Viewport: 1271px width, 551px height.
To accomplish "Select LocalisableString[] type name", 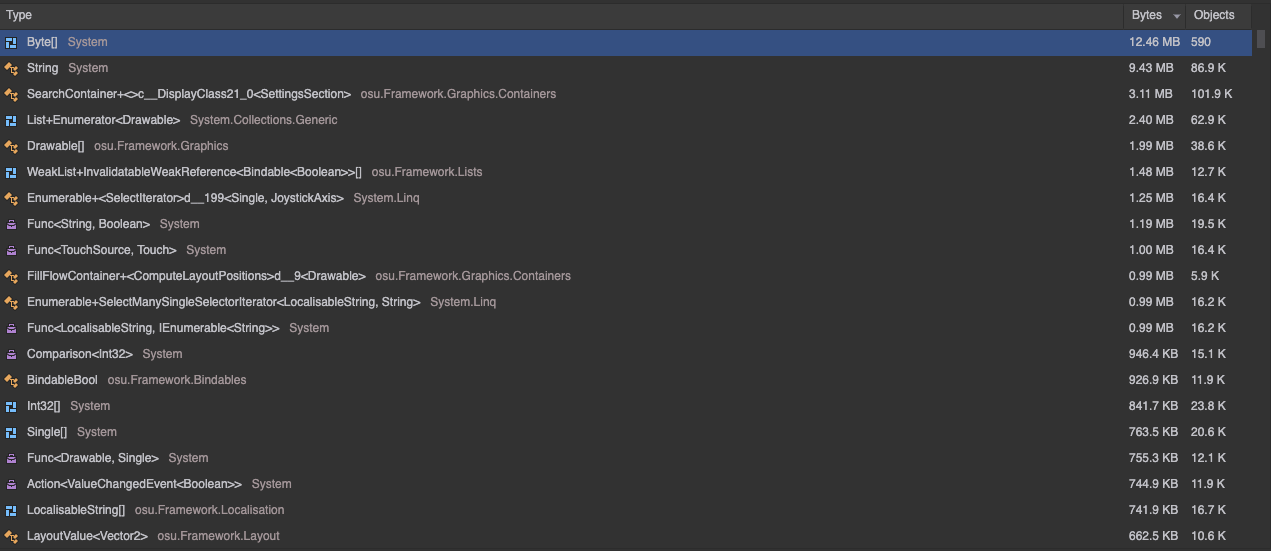I will (x=76, y=510).
